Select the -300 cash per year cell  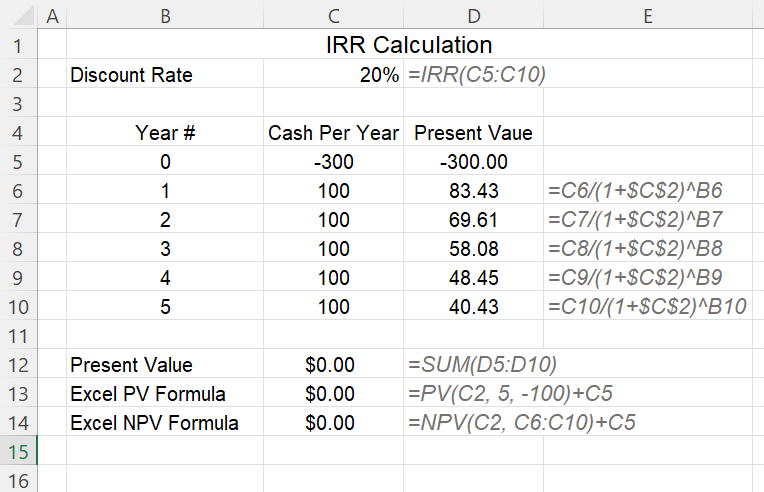coord(334,161)
